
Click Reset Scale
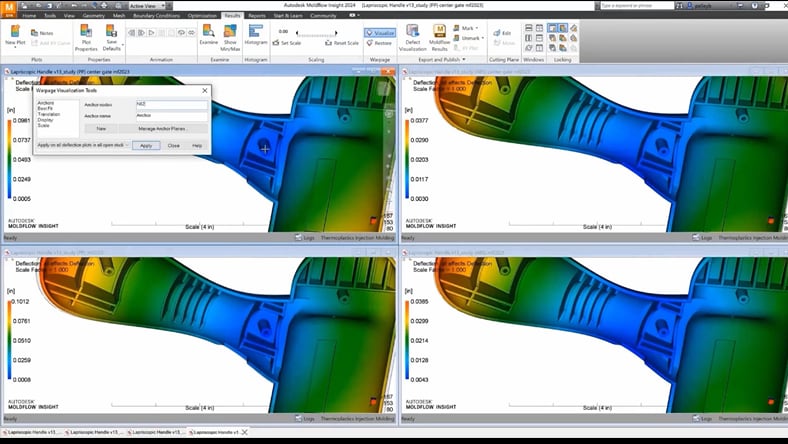click(342, 43)
